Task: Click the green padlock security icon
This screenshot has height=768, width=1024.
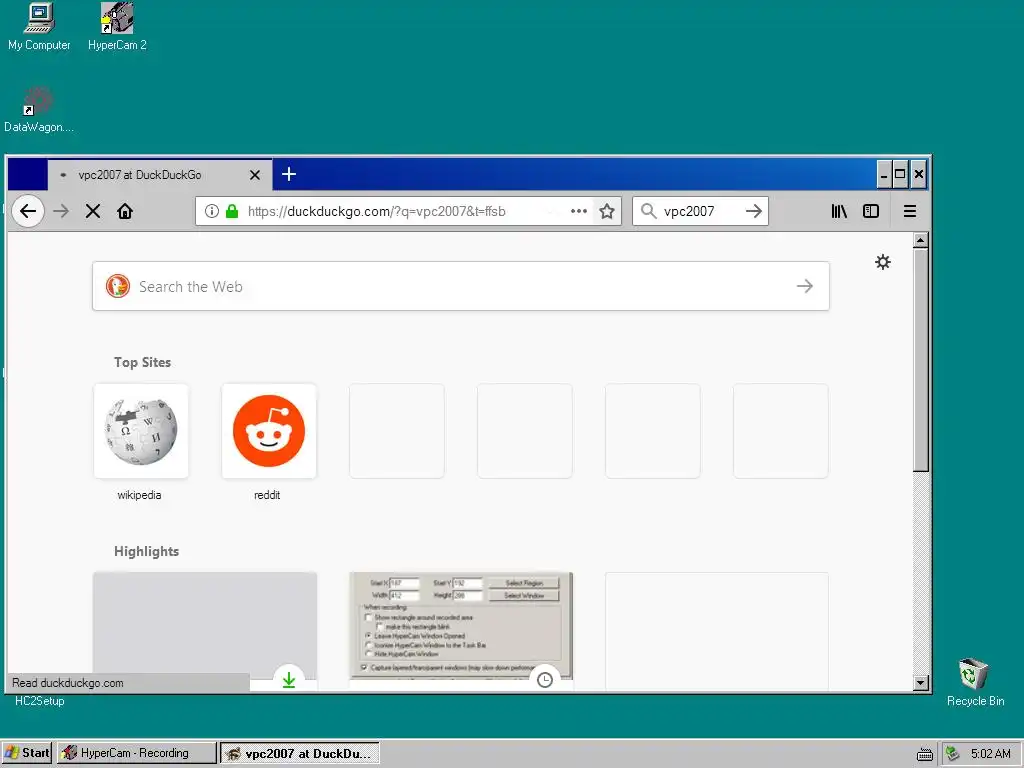Action: (232, 211)
